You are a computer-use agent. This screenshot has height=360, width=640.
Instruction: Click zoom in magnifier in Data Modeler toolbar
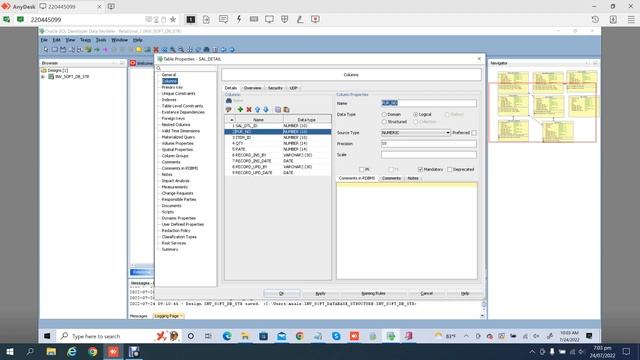coord(173,49)
